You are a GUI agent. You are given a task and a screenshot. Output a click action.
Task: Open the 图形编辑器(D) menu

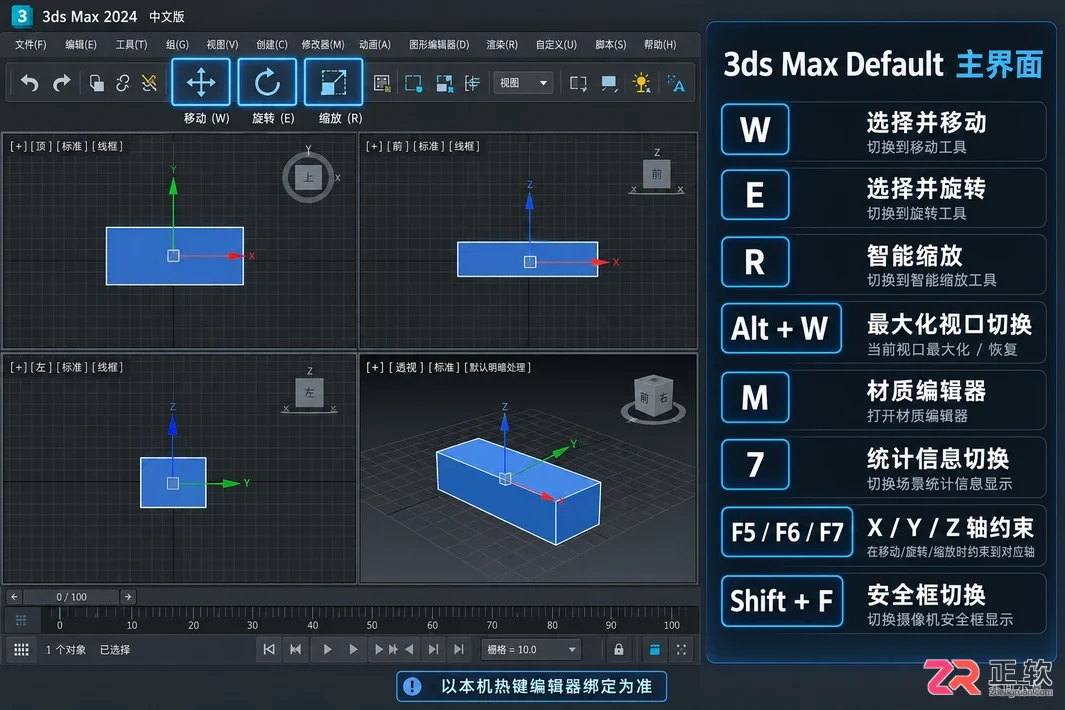(x=439, y=44)
